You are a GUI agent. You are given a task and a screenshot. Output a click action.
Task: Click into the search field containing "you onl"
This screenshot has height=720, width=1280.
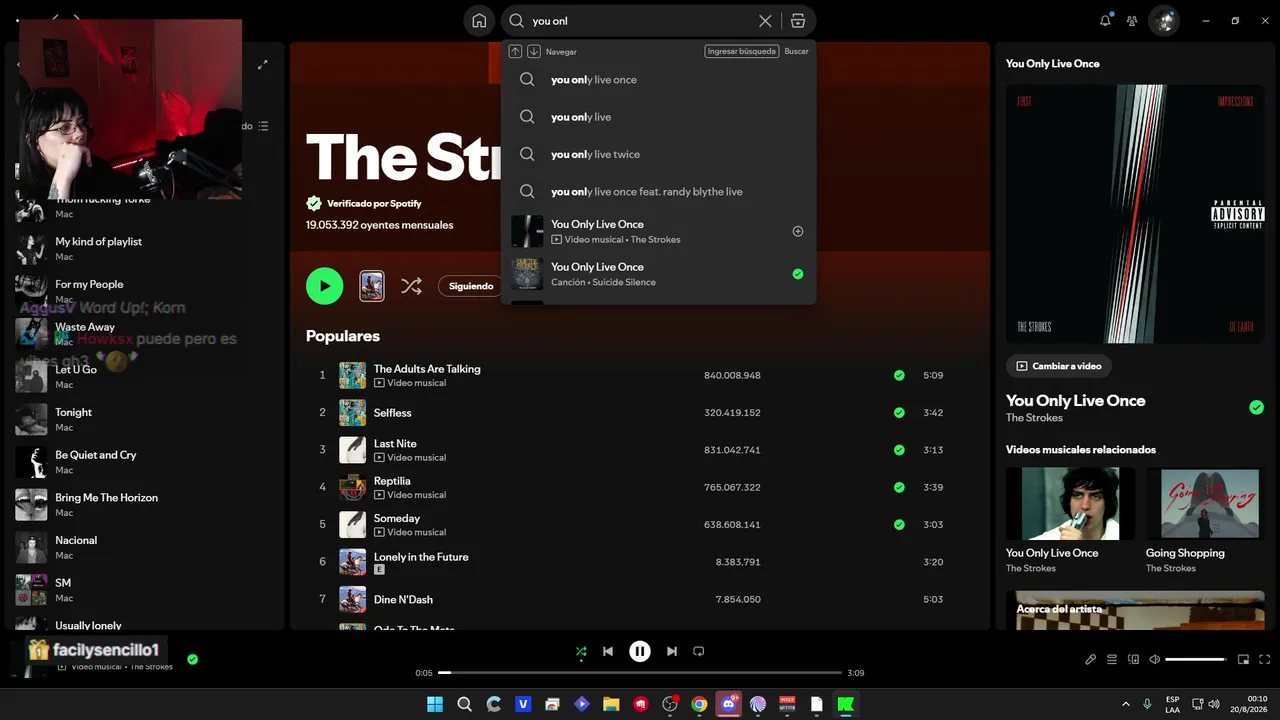click(x=642, y=21)
